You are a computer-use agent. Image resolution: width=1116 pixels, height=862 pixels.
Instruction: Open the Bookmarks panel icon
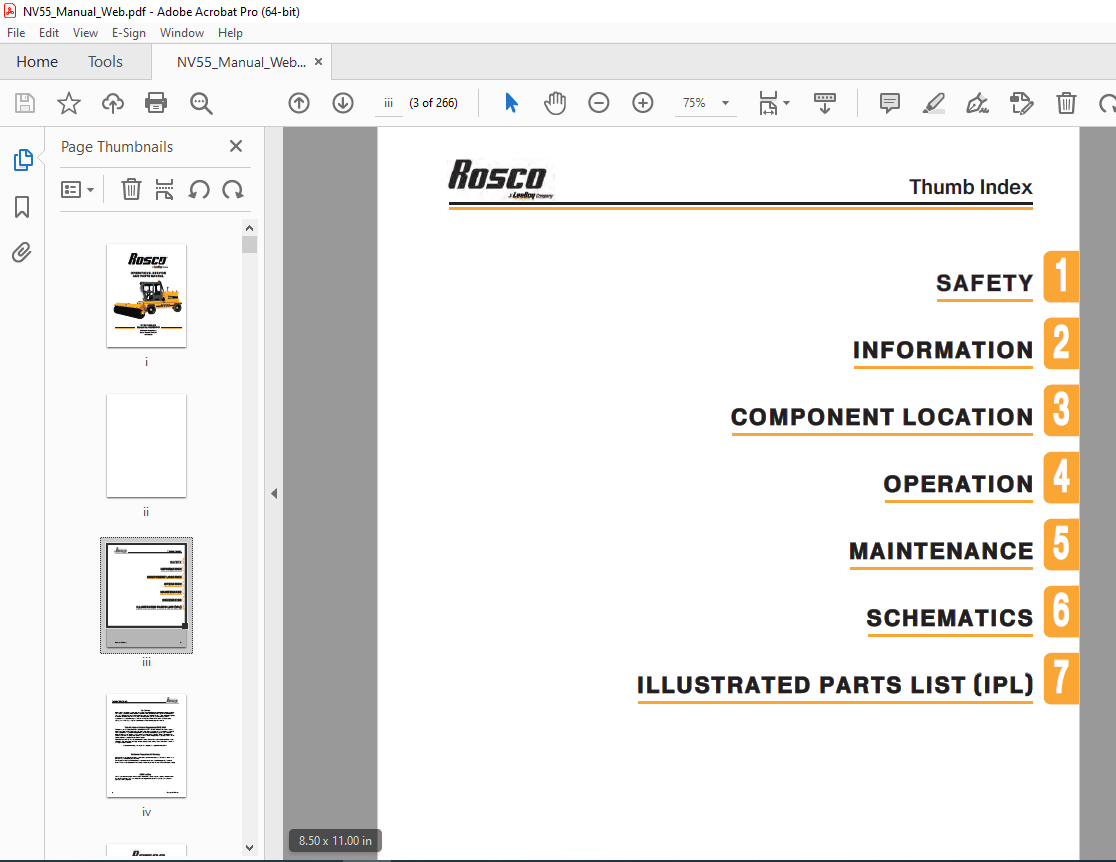click(x=22, y=207)
